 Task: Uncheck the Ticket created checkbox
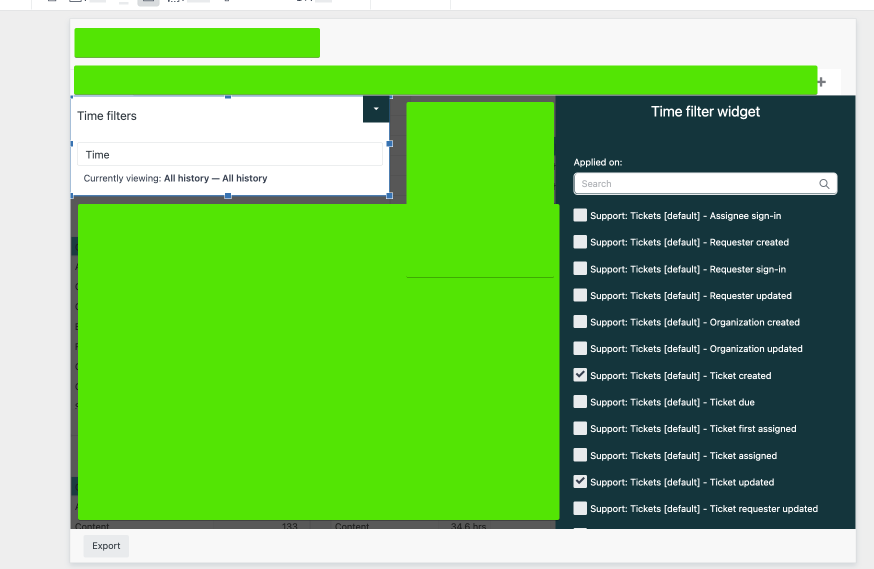click(580, 375)
